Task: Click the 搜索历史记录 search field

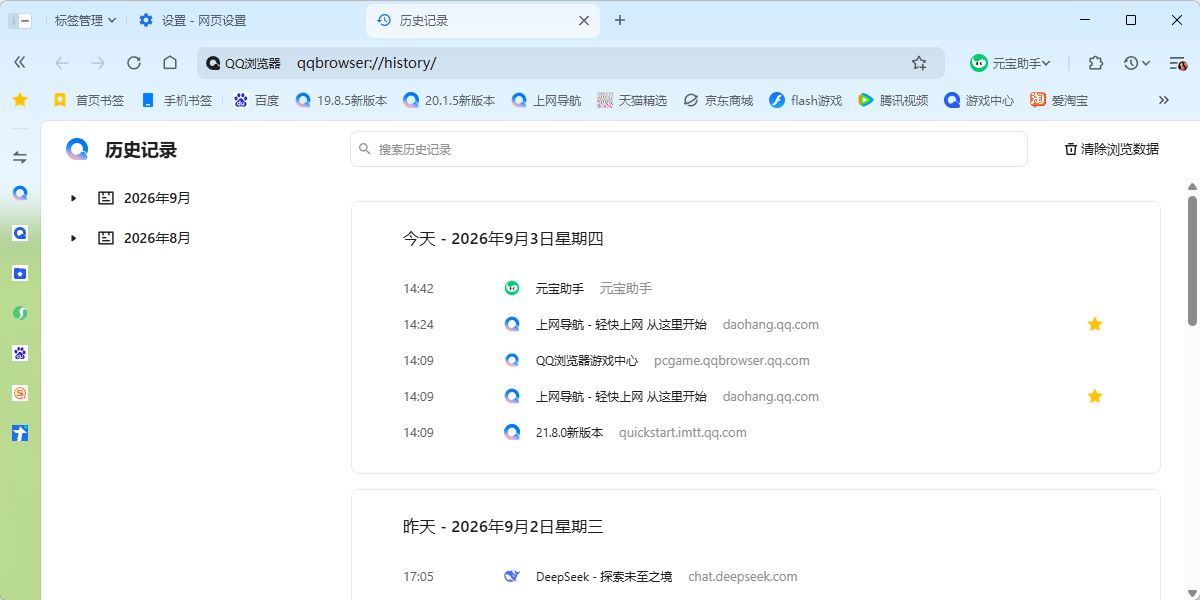Action: point(689,149)
